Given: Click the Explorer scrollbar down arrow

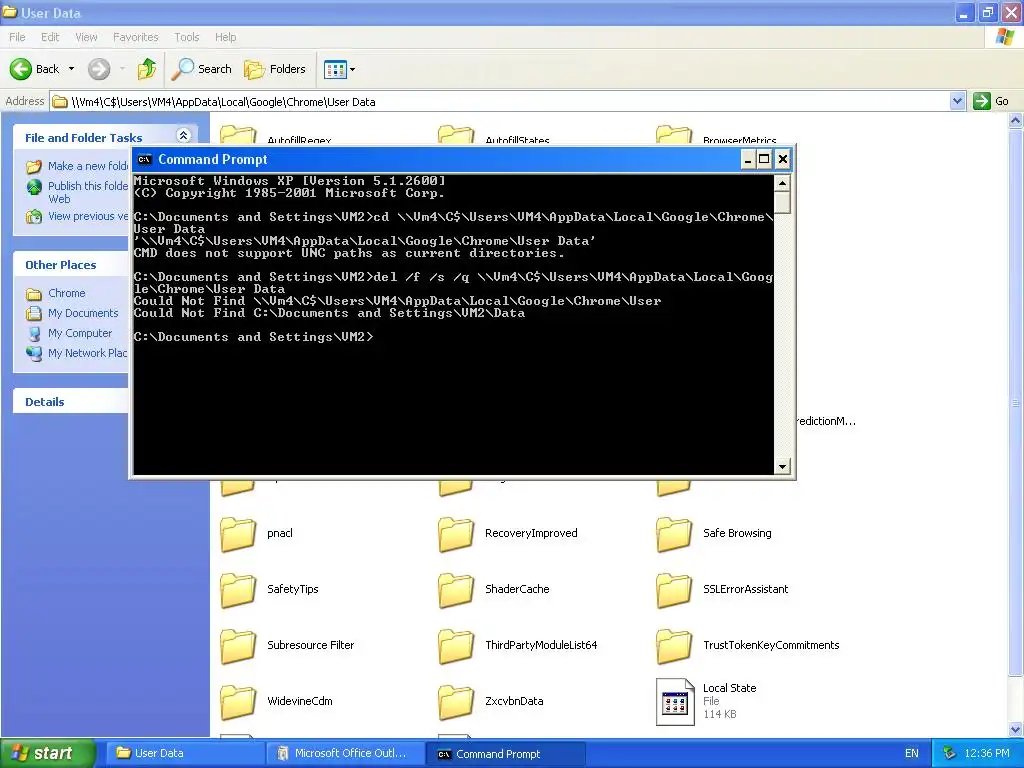Looking at the screenshot, I should click(1016, 729).
